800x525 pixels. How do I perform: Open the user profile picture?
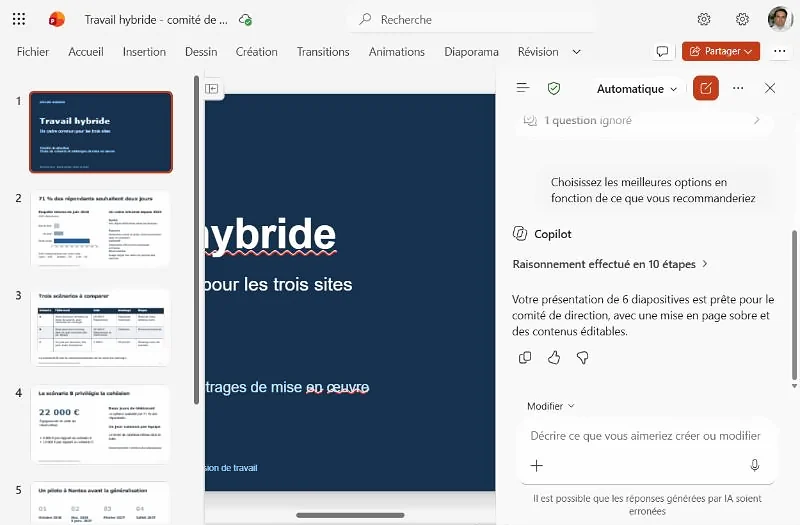(x=780, y=19)
